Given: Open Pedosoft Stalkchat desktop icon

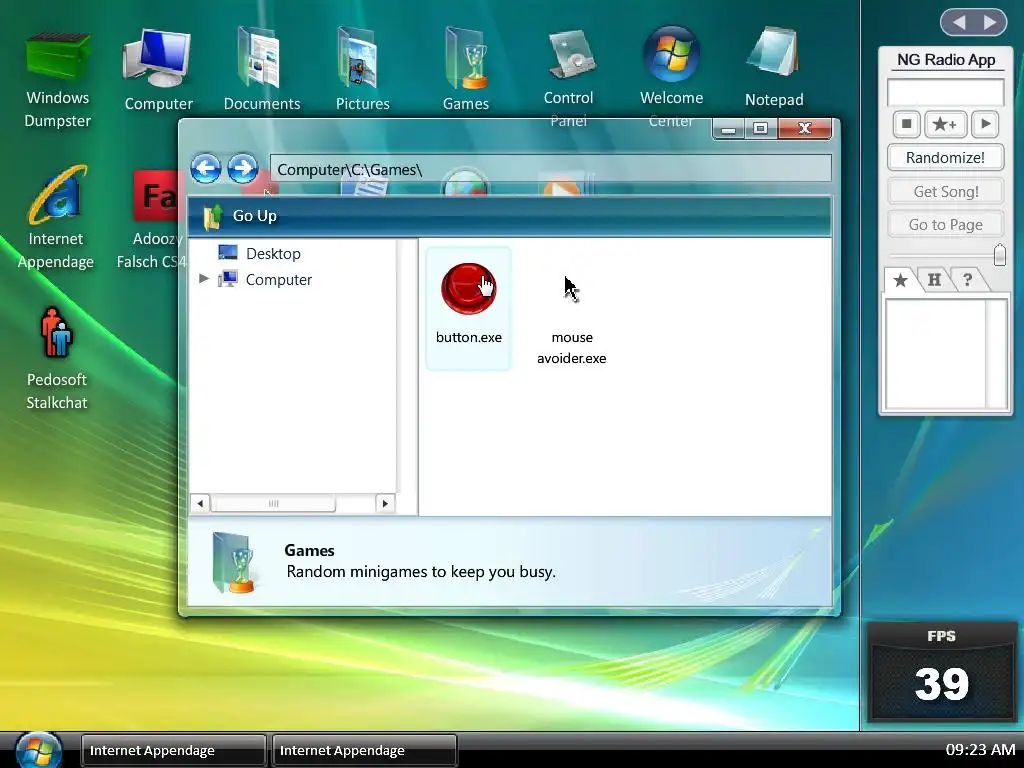Looking at the screenshot, I should [x=57, y=359].
